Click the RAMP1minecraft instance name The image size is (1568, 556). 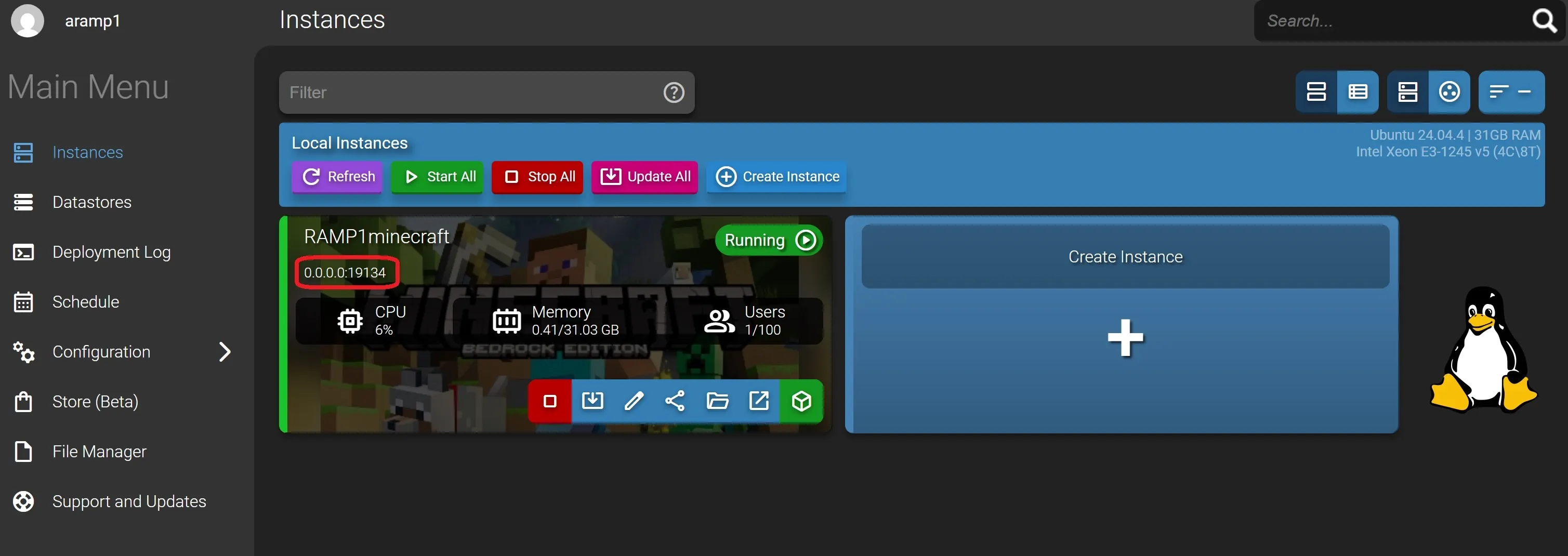point(377,236)
